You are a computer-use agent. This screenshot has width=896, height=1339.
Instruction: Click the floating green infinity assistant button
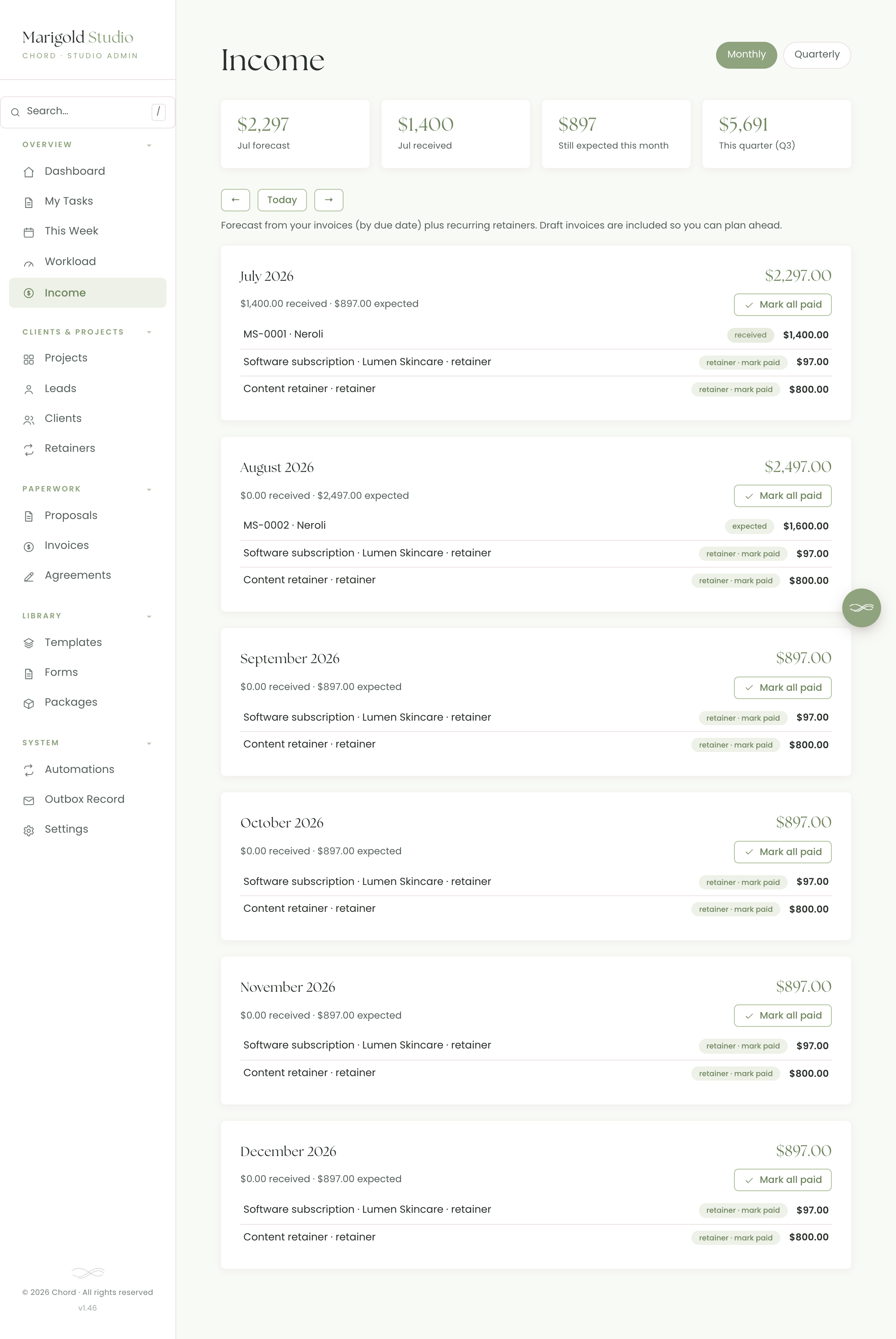coord(861,608)
